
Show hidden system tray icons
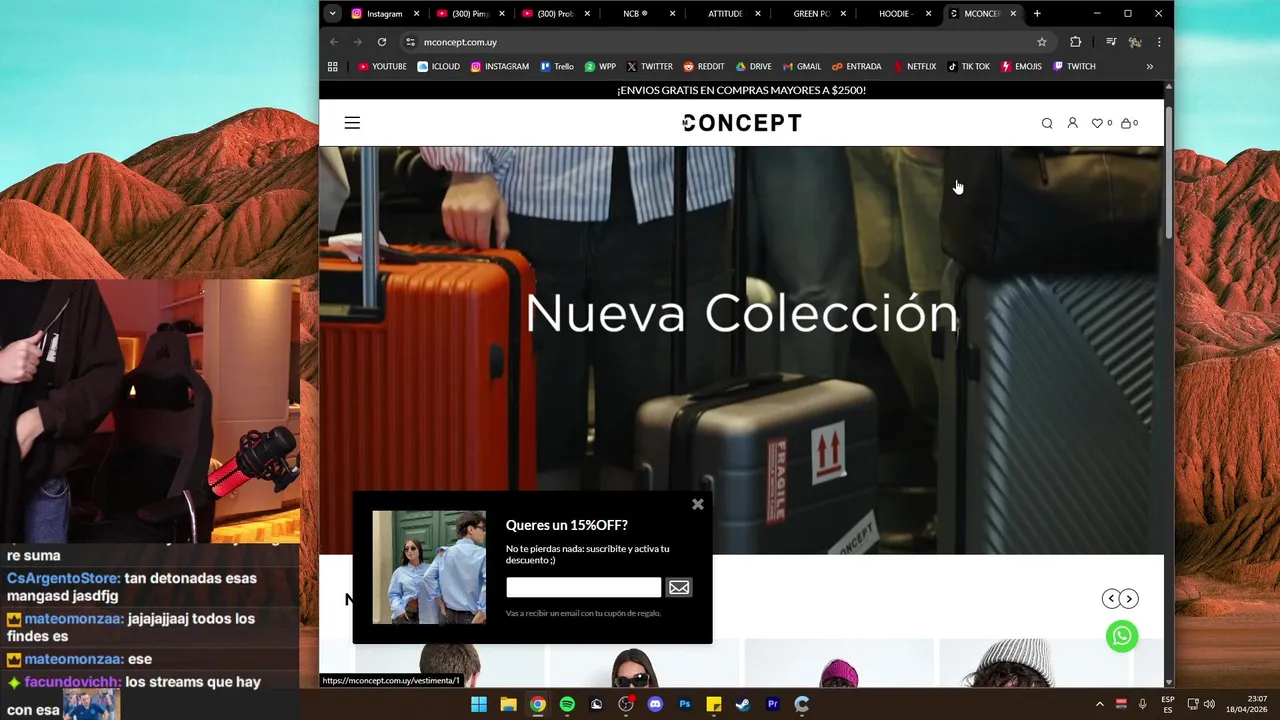(1100, 704)
